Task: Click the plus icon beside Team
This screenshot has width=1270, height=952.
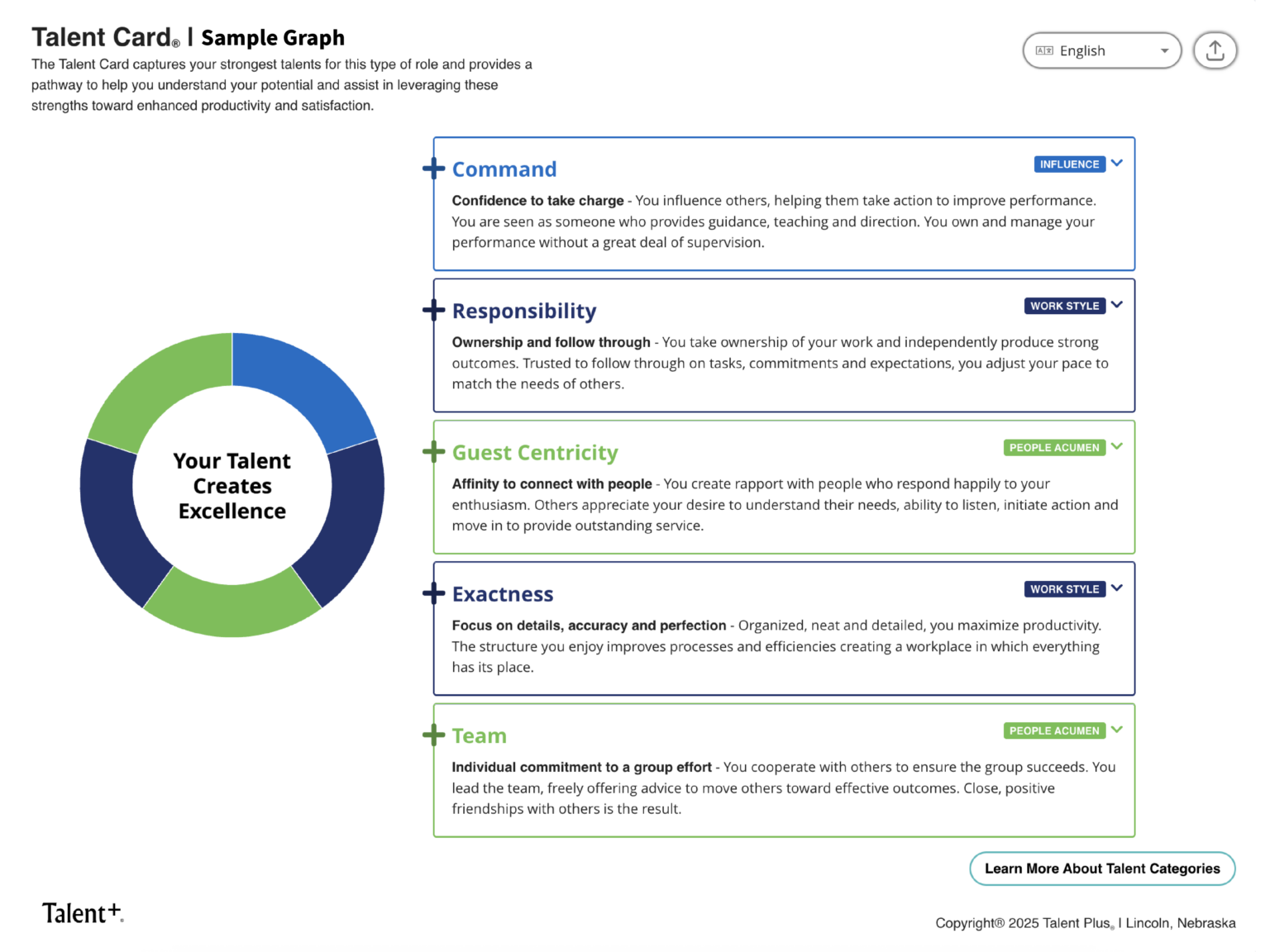Action: point(433,735)
